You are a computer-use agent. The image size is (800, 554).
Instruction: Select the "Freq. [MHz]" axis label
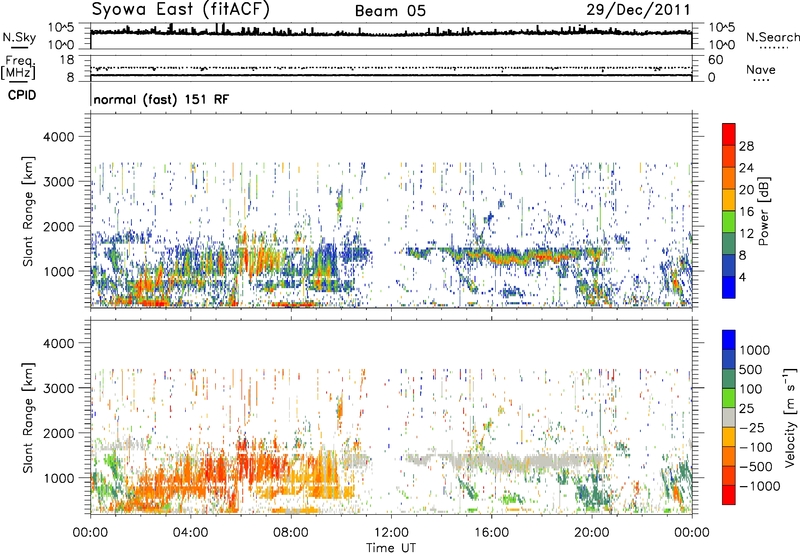coord(18,68)
